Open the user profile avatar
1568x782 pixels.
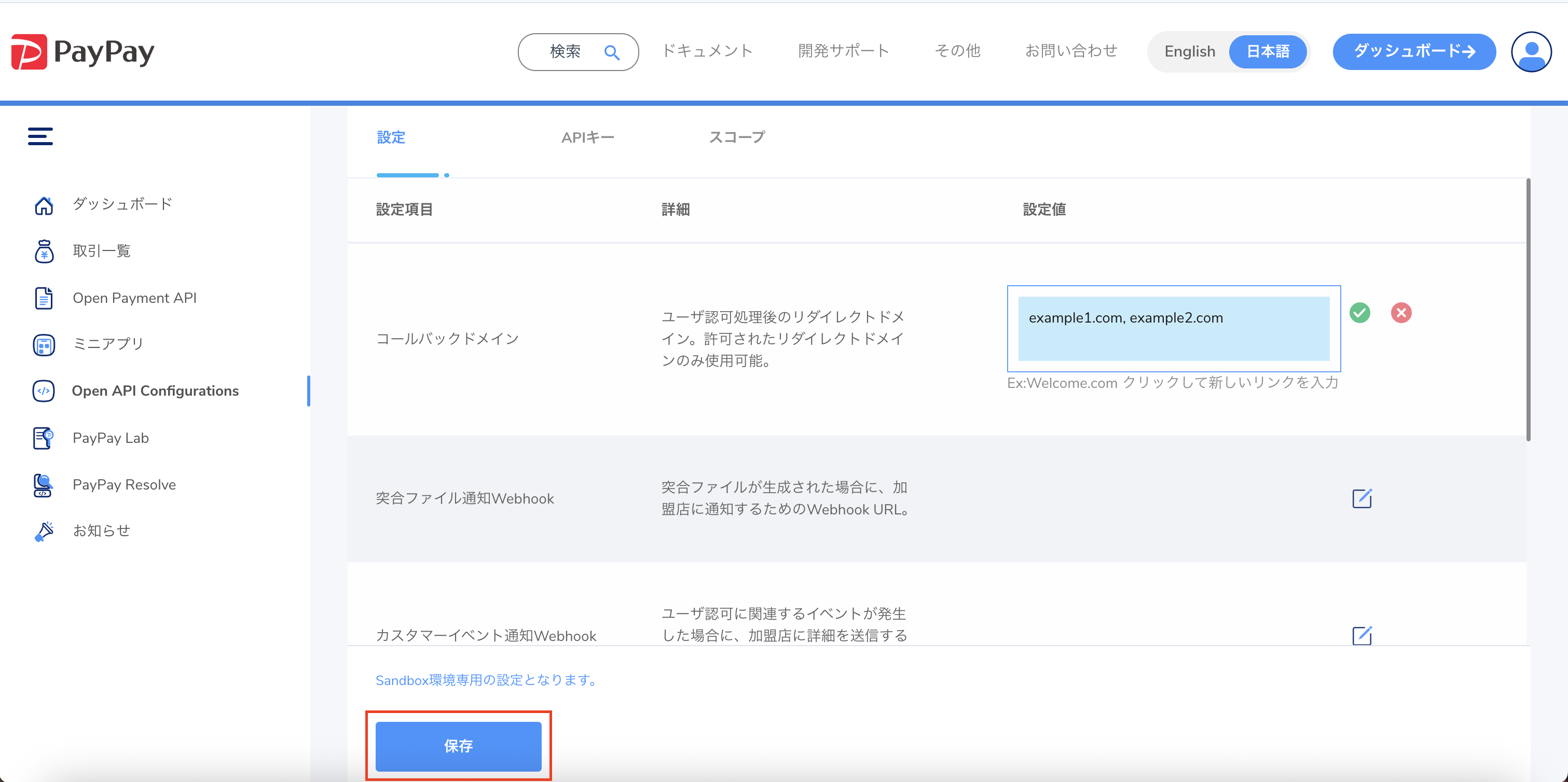pos(1532,52)
